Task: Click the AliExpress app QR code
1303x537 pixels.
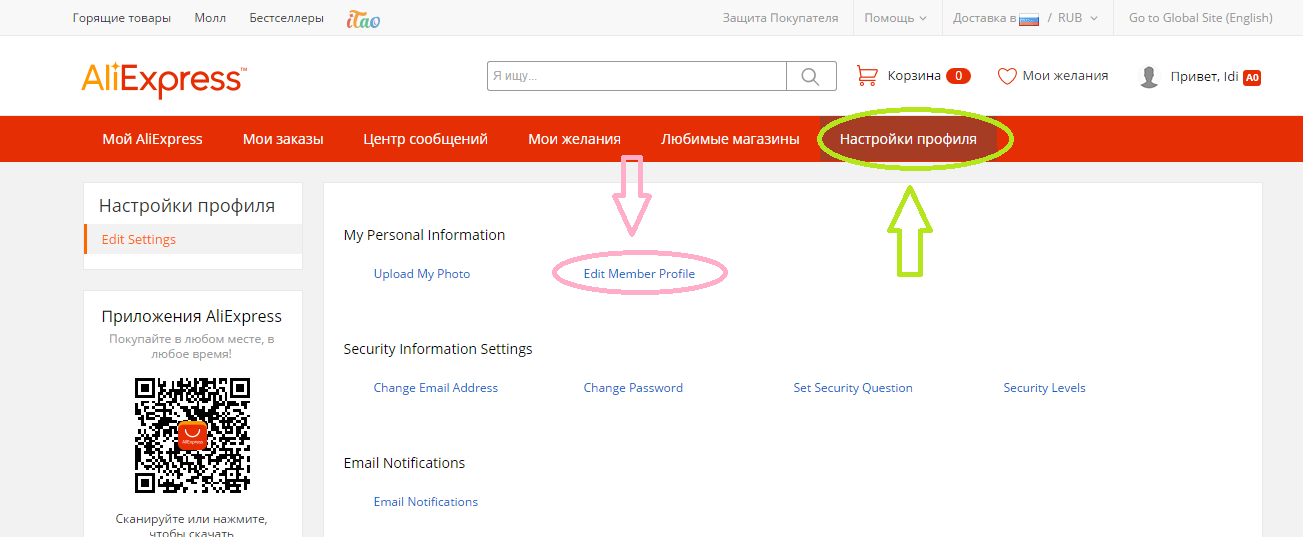Action: 192,435
